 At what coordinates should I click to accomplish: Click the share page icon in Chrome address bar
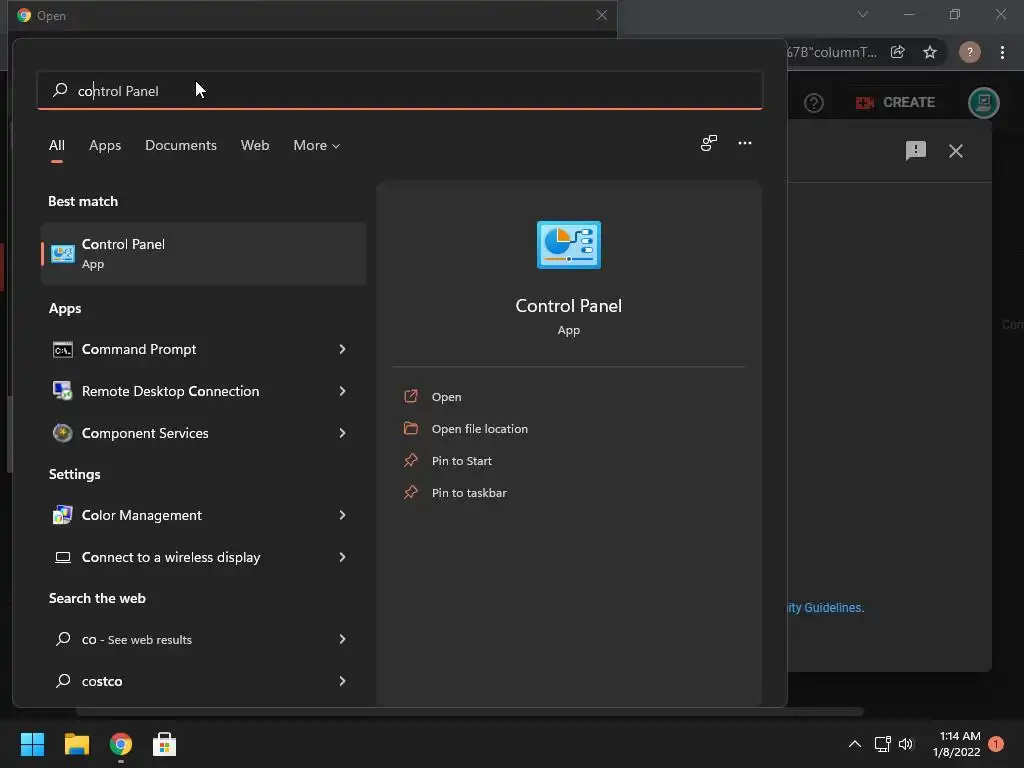tap(898, 52)
